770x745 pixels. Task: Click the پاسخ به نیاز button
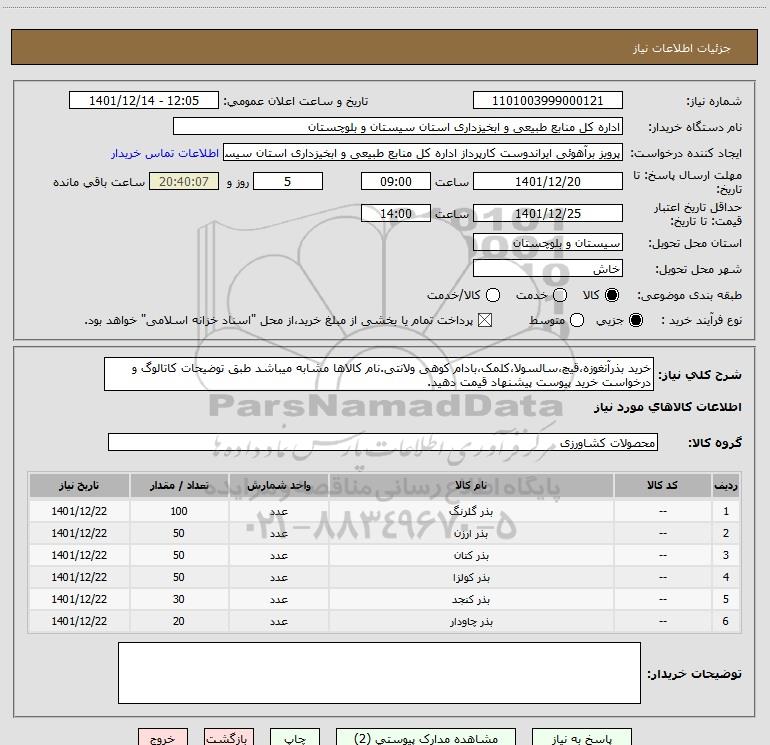point(582,738)
